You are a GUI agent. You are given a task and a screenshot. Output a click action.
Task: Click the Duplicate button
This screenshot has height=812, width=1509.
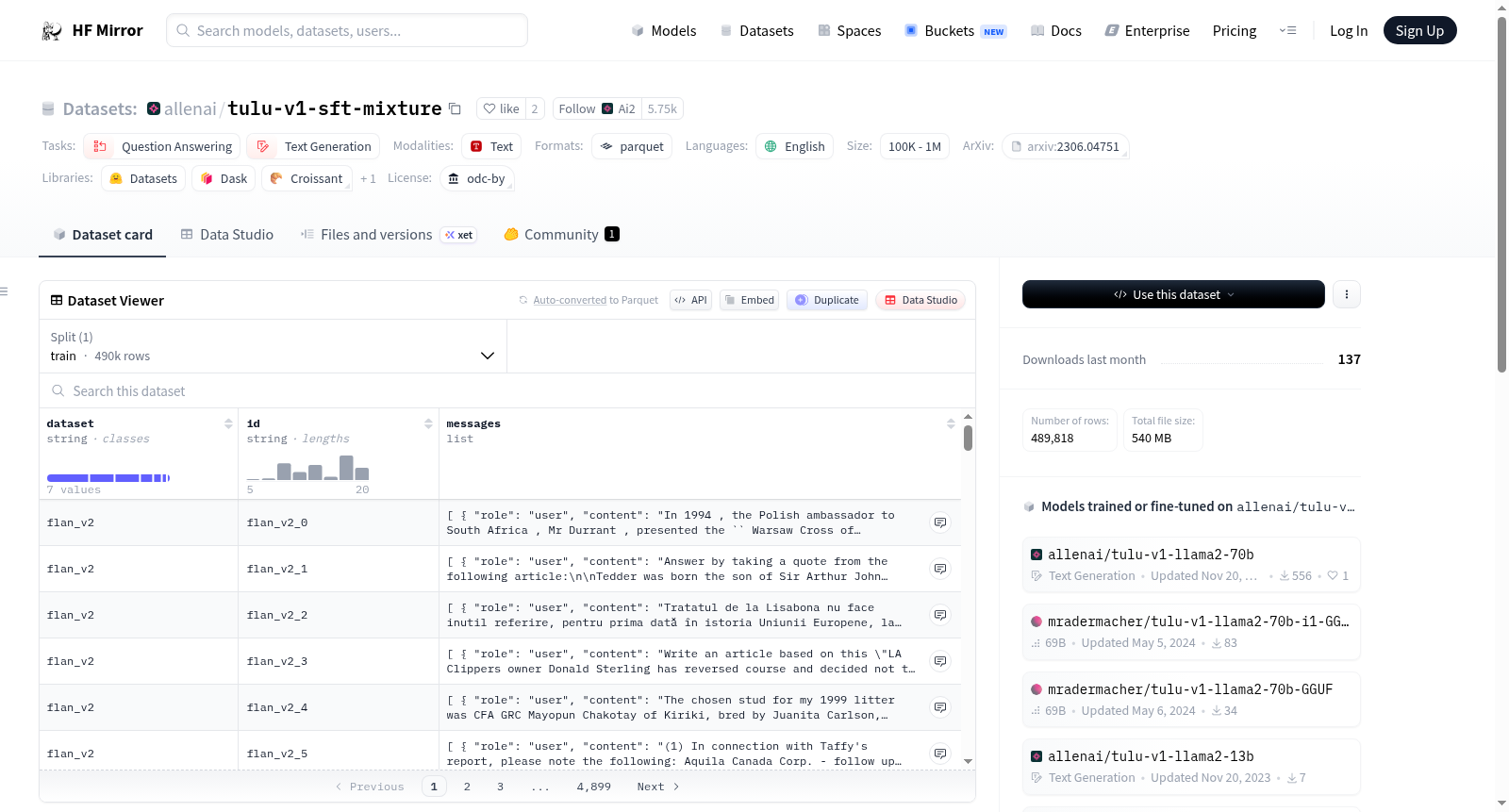point(827,300)
